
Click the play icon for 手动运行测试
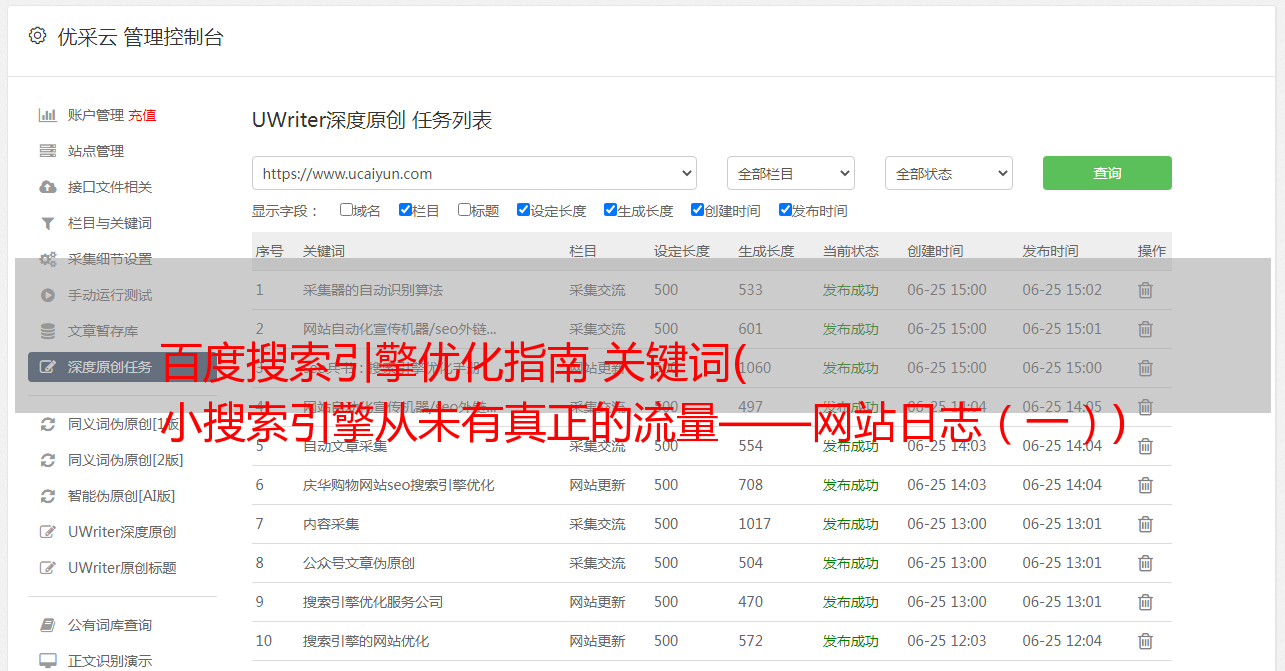tap(47, 295)
